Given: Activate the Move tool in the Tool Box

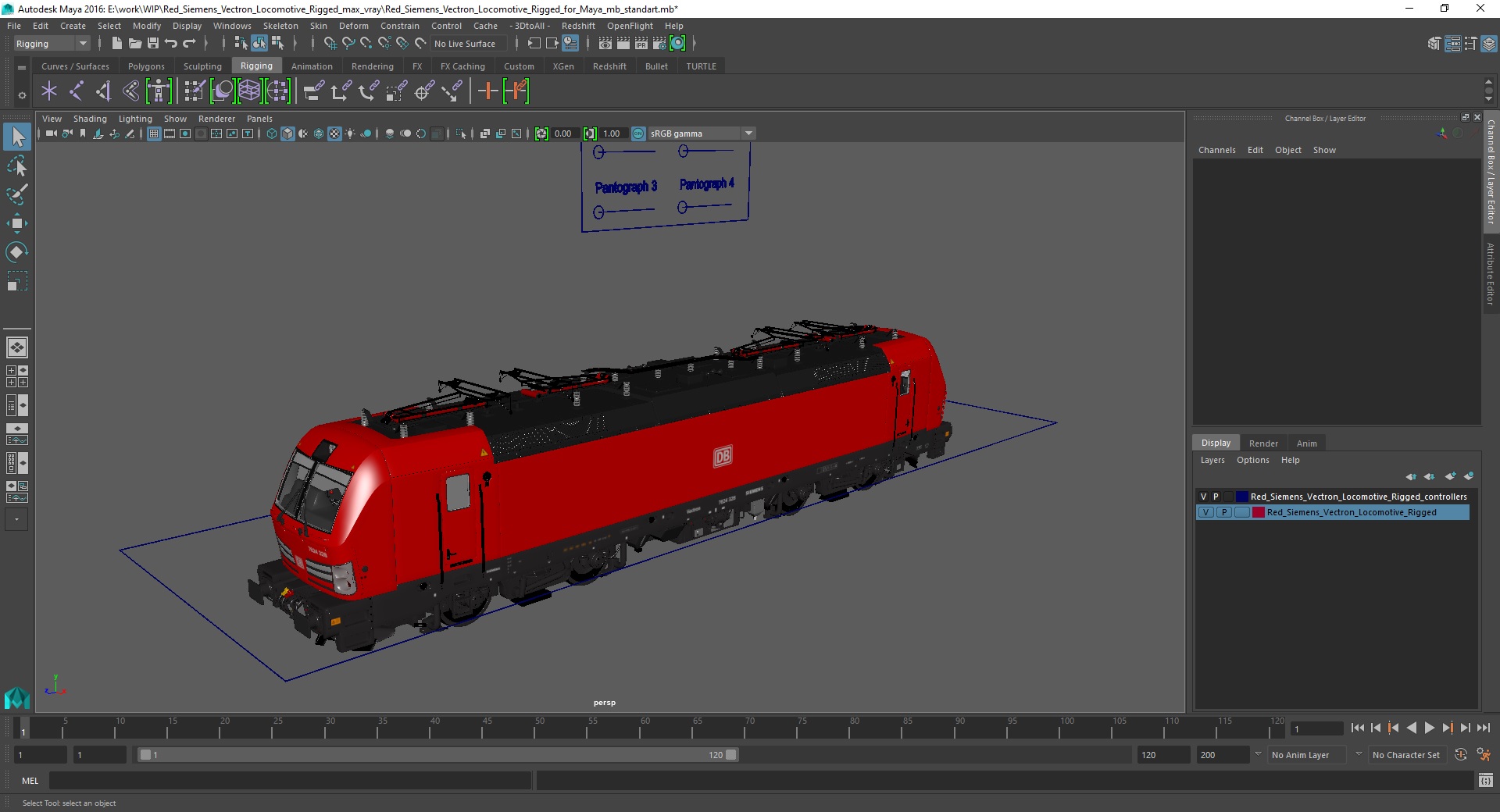Looking at the screenshot, I should point(17,223).
